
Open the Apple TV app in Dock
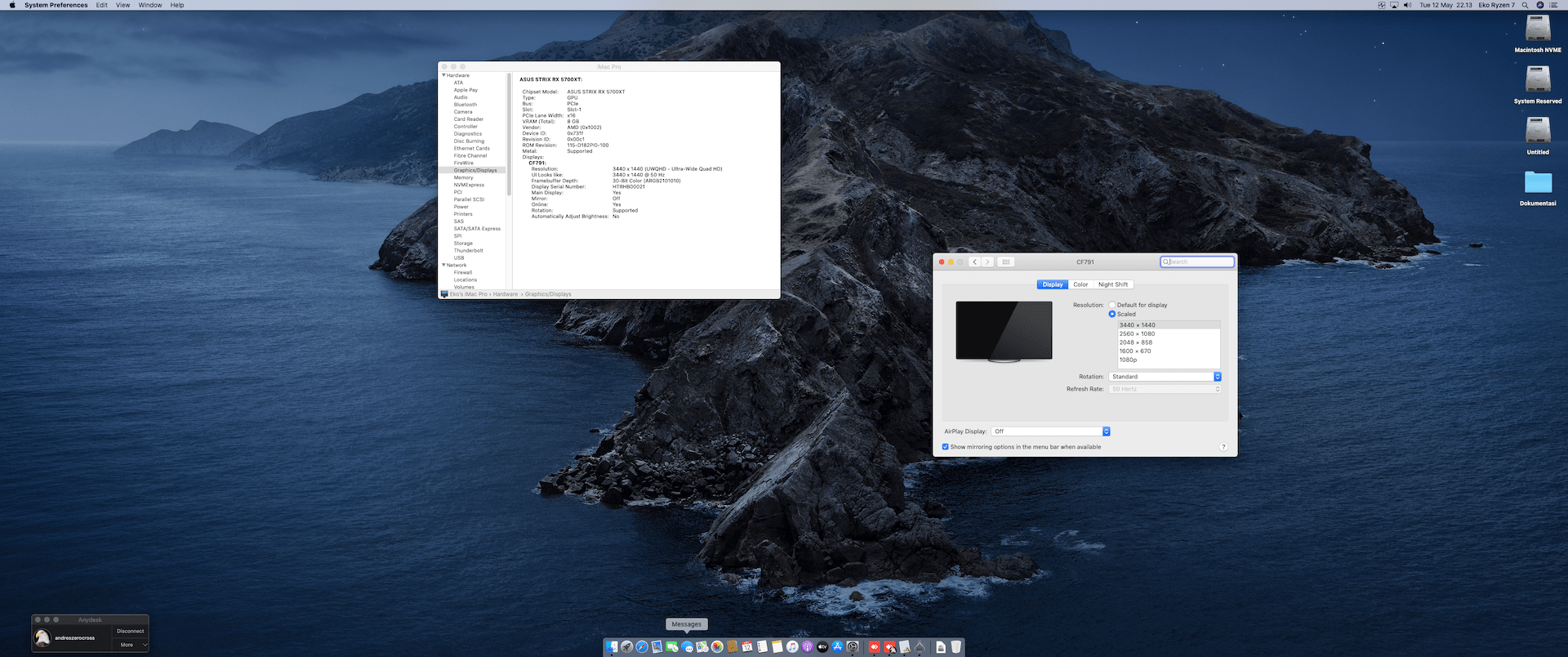(822, 647)
